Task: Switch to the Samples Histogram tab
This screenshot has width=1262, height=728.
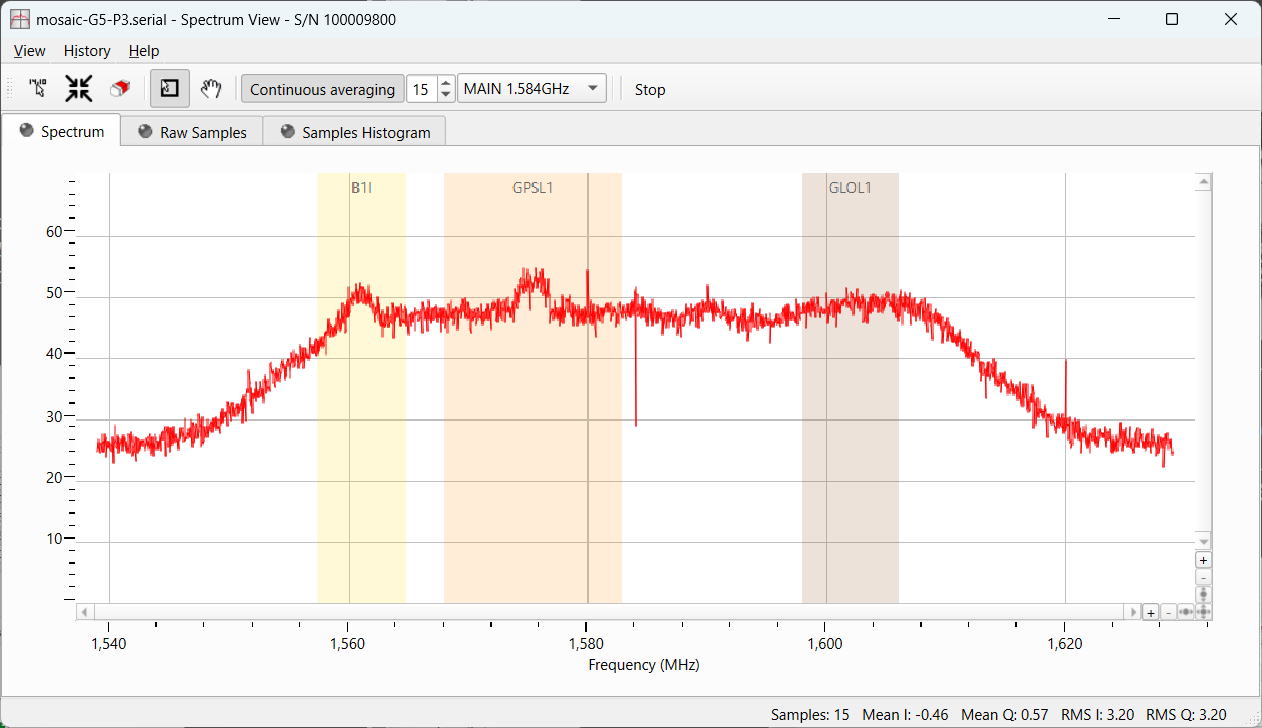Action: pos(355,132)
